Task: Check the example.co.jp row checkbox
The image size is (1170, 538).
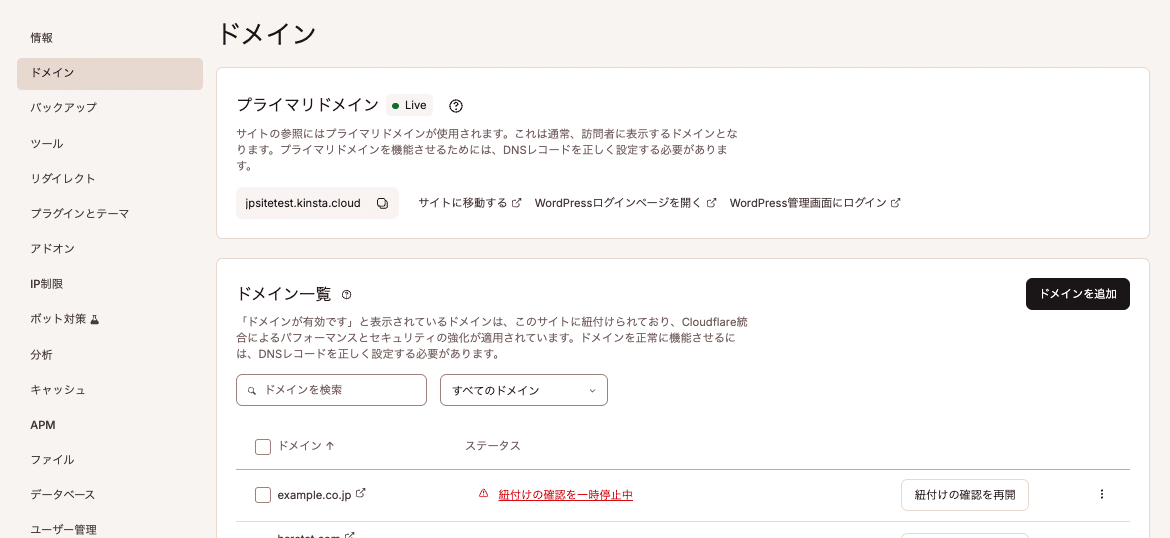Action: (x=263, y=495)
